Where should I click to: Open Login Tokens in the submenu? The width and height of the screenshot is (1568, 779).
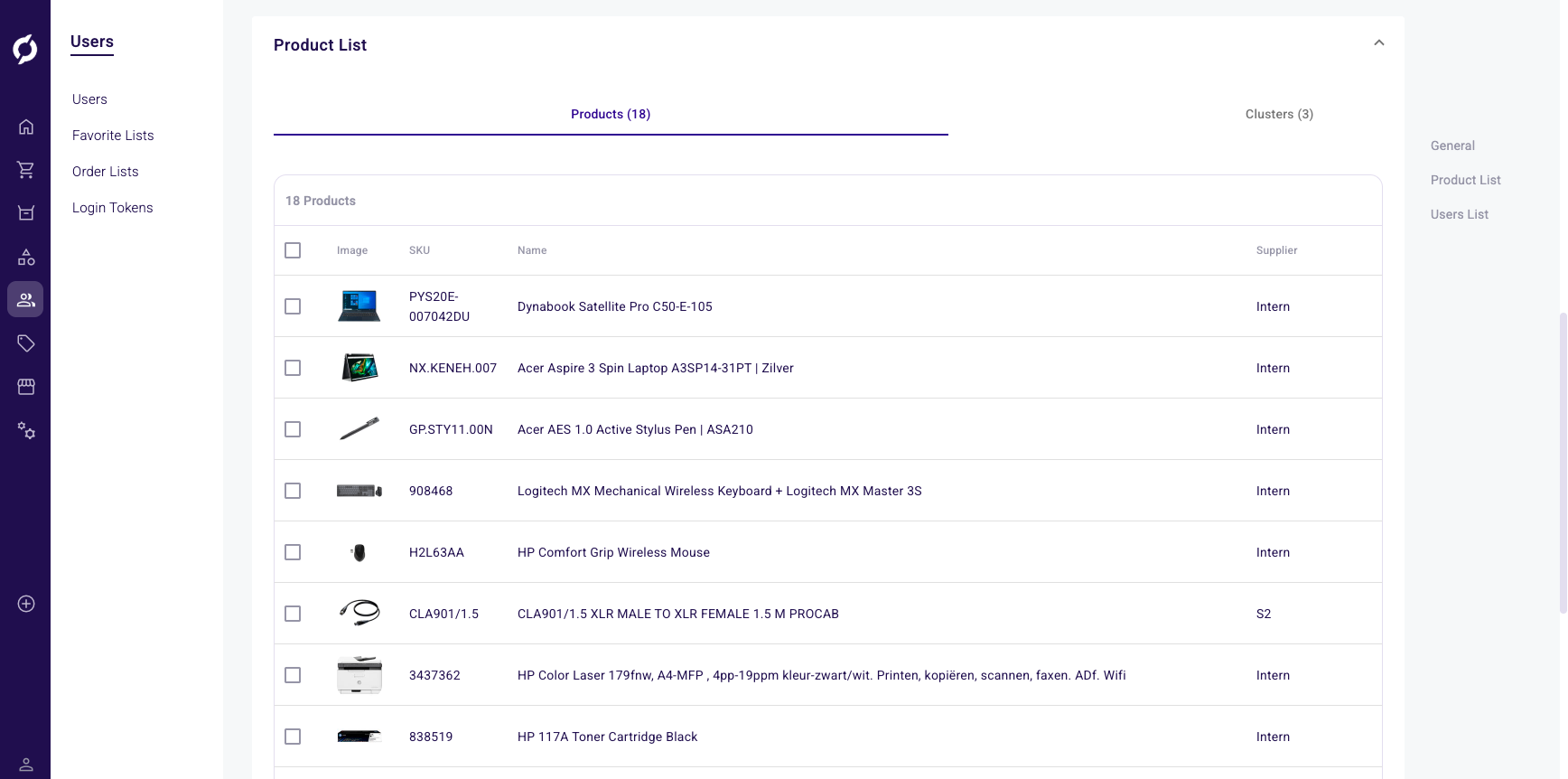click(x=113, y=208)
